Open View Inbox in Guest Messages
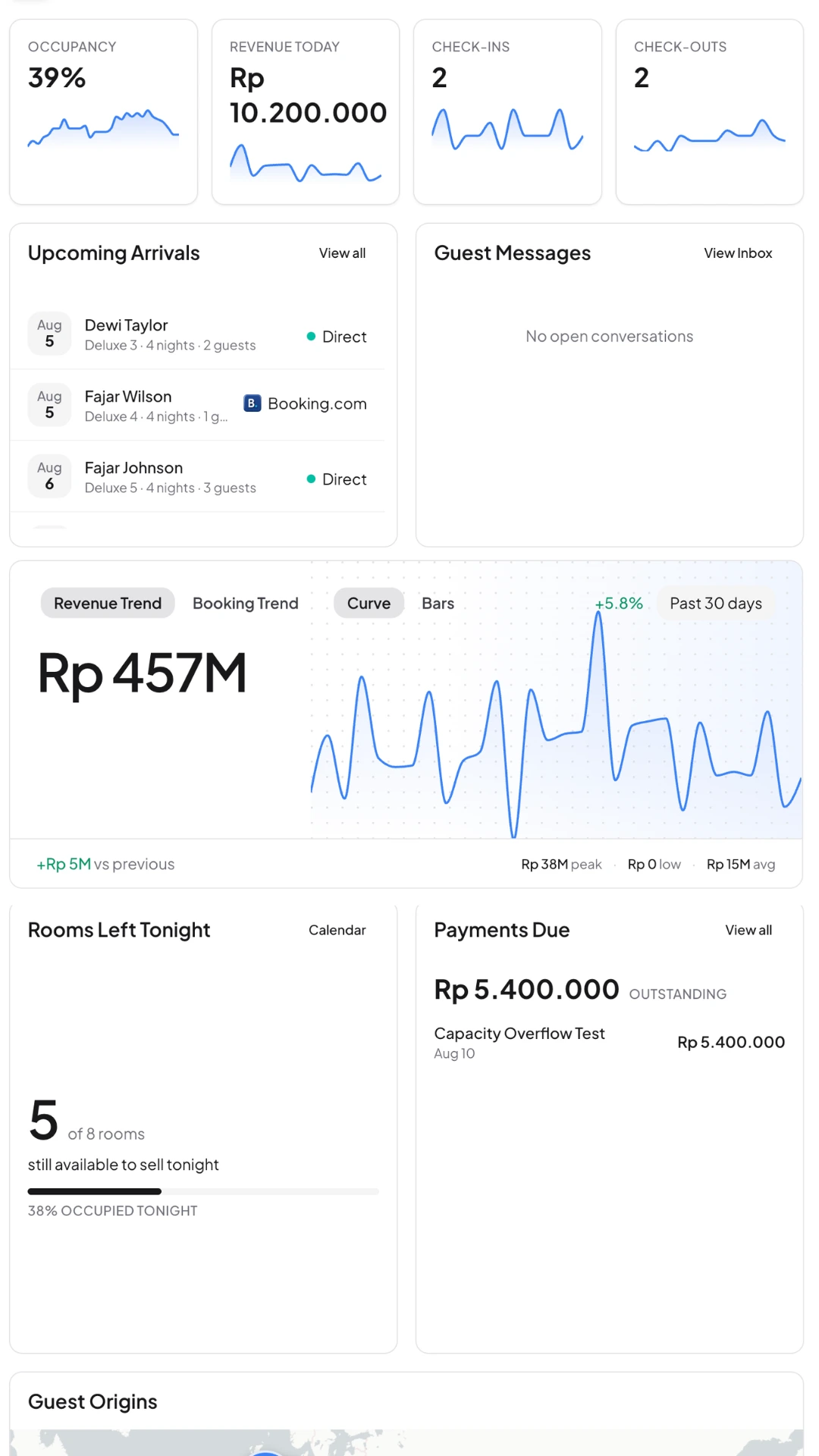This screenshot has width=819, height=1456. click(738, 253)
